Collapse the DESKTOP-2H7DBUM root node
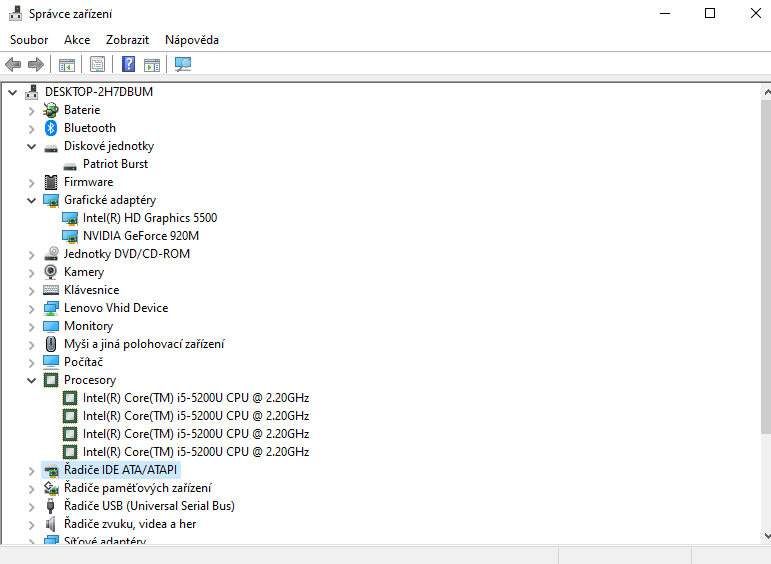This screenshot has width=771, height=564. pos(13,92)
